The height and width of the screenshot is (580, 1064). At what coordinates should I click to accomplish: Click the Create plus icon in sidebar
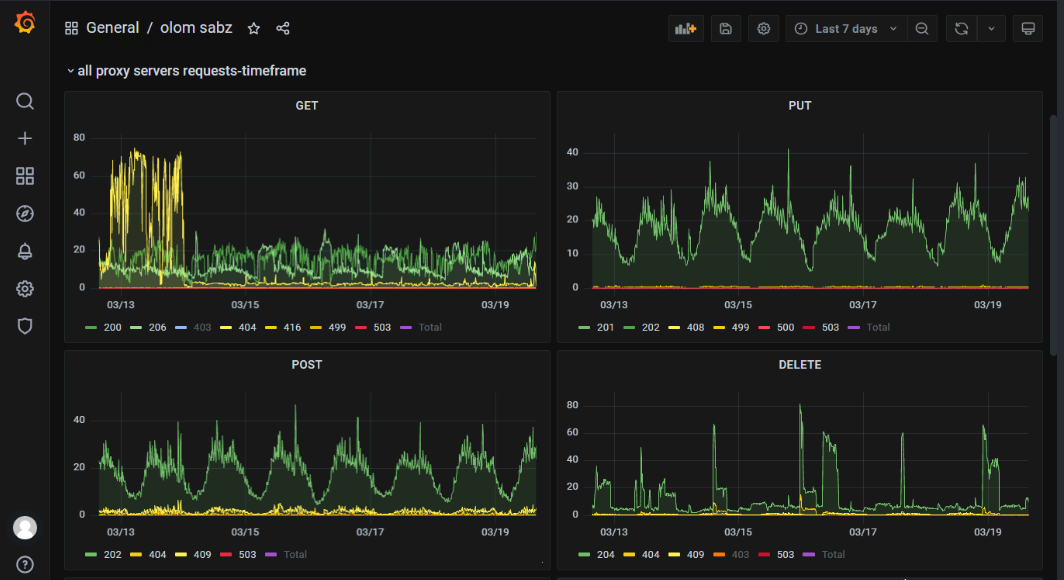25,139
